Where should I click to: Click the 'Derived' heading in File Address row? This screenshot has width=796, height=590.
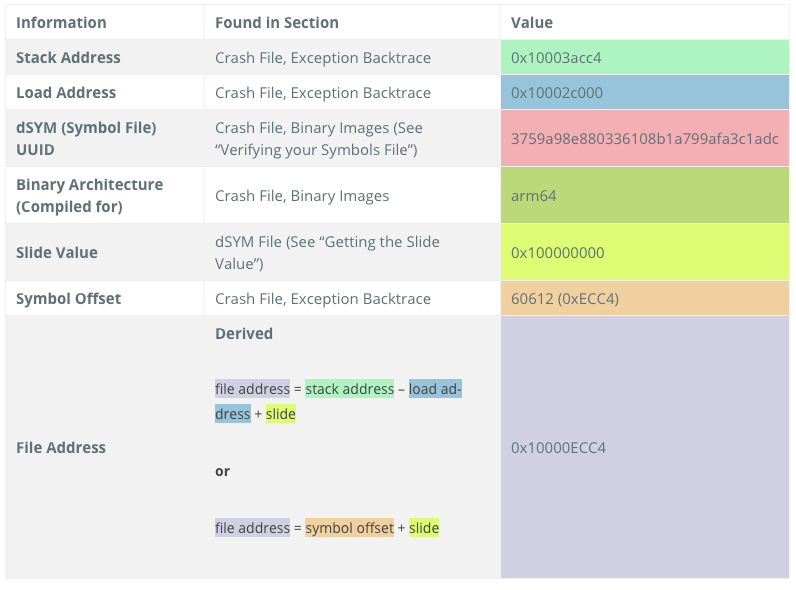click(x=244, y=334)
